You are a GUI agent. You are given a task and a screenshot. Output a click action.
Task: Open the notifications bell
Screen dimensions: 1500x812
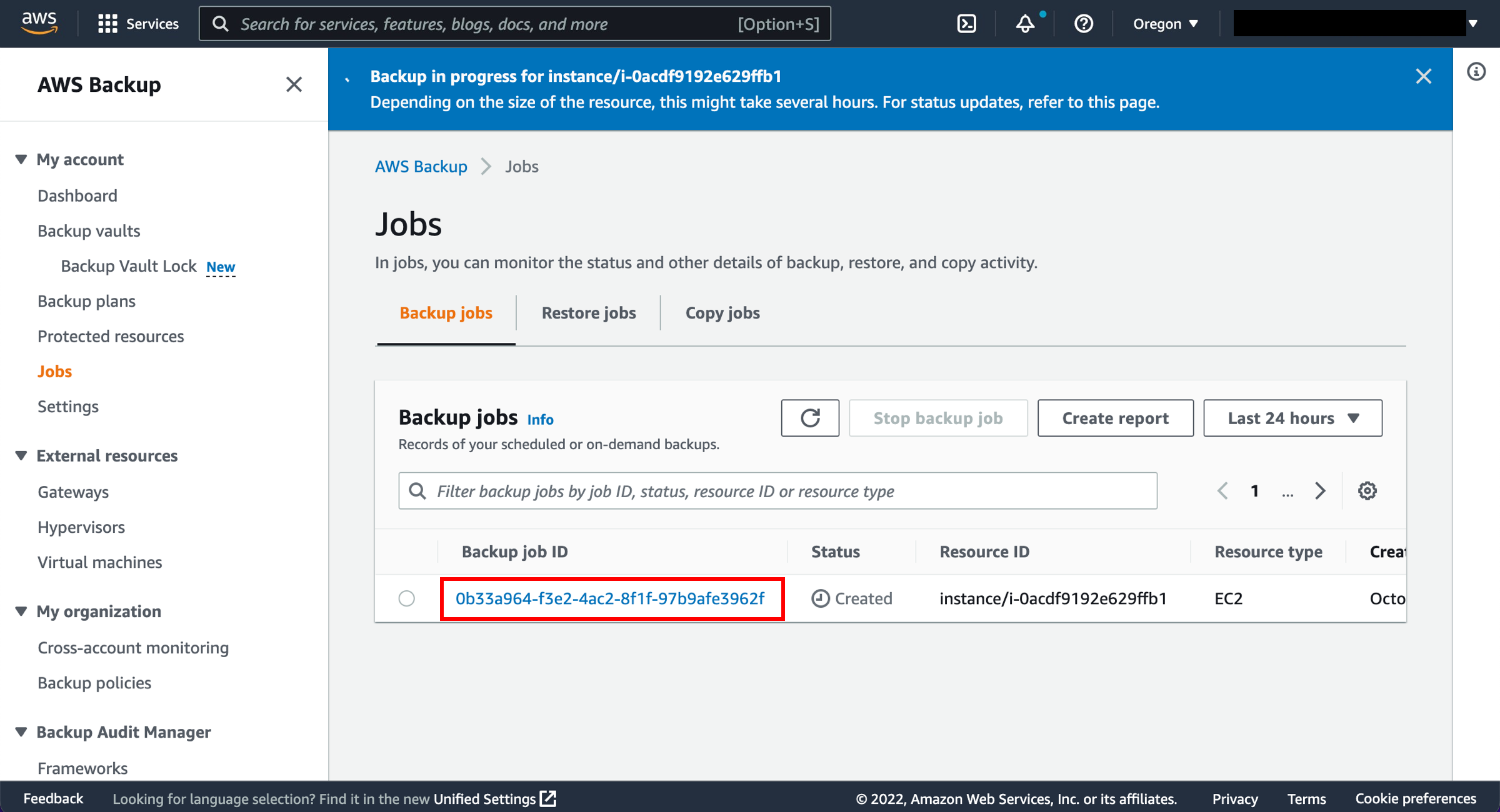tap(1025, 24)
